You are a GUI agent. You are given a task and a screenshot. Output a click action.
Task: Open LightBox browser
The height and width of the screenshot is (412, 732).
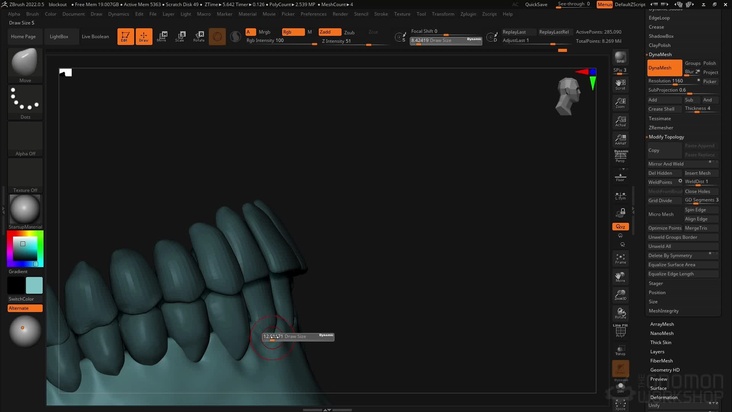(x=59, y=36)
